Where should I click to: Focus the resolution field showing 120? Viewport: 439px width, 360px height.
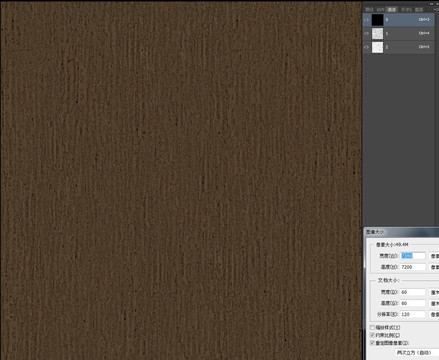pos(413,314)
